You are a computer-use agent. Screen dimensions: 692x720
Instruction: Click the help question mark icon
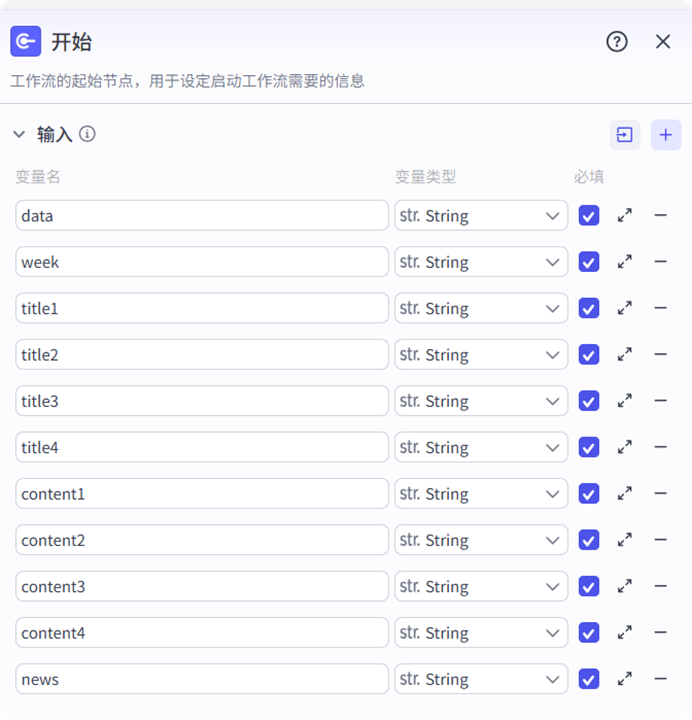tap(617, 41)
